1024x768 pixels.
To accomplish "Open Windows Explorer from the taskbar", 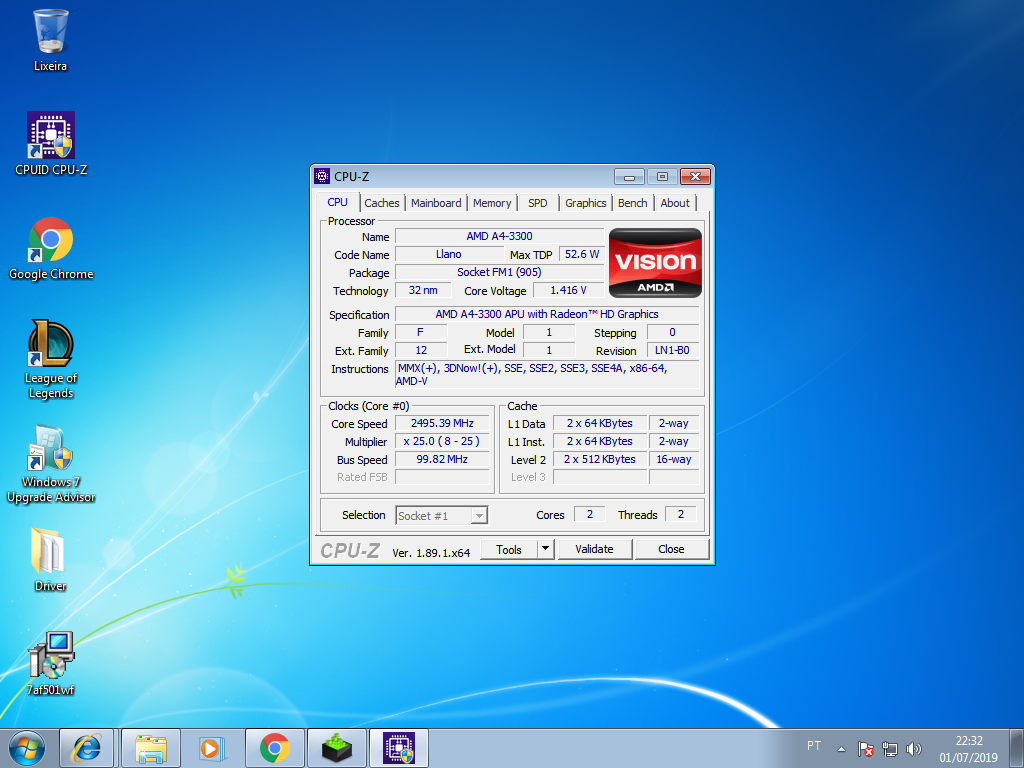I will (151, 748).
